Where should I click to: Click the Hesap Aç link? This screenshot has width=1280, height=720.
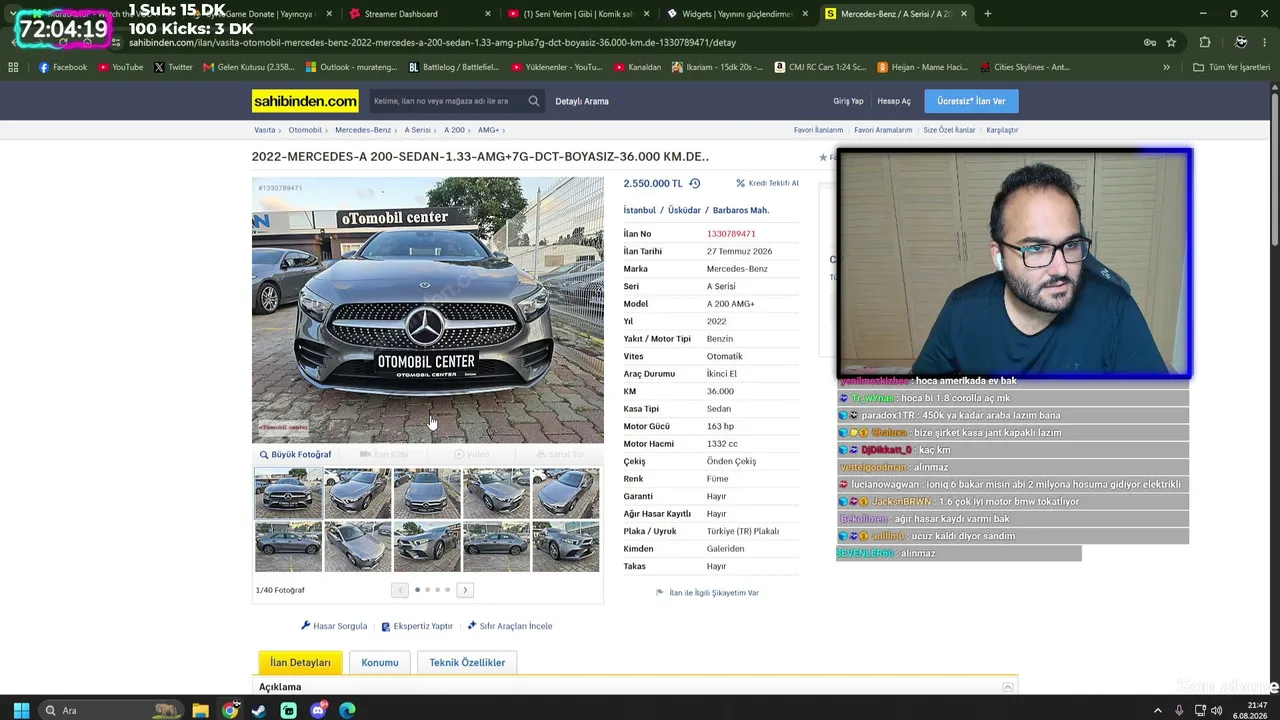[x=894, y=101]
